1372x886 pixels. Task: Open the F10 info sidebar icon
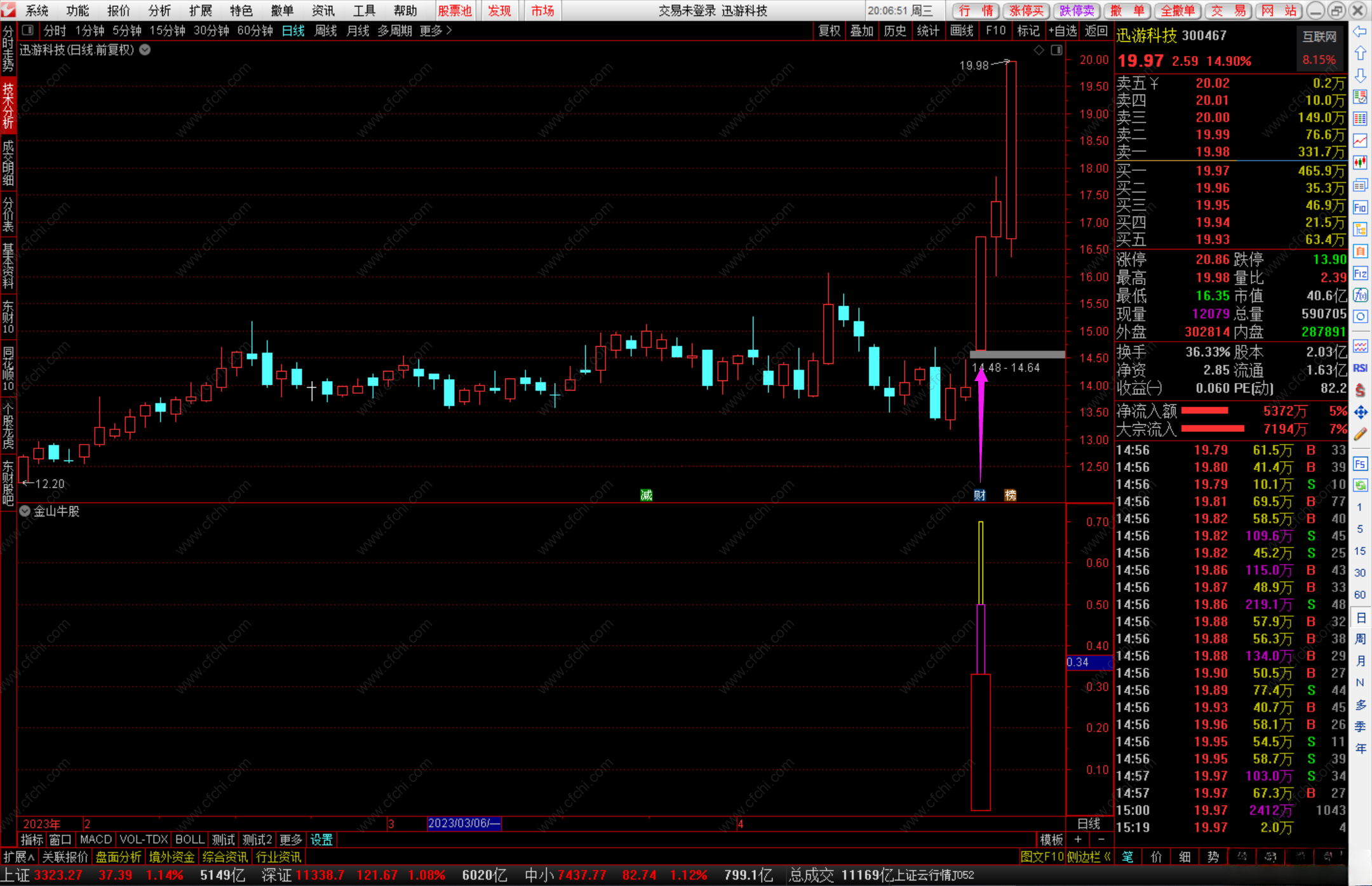tap(1360, 208)
